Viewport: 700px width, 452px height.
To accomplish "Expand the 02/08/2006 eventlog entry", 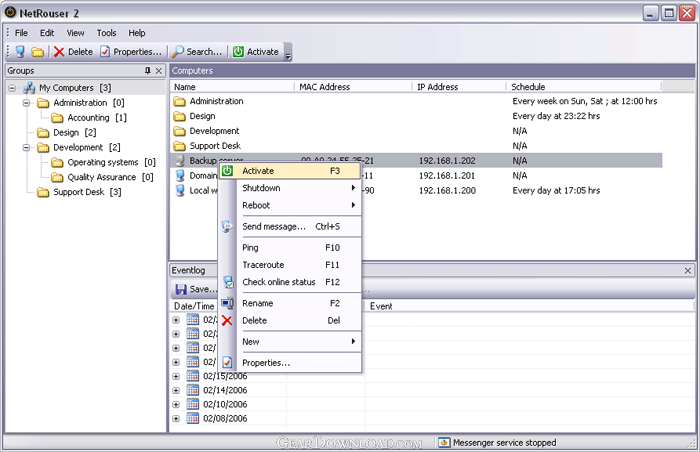I will 176,419.
